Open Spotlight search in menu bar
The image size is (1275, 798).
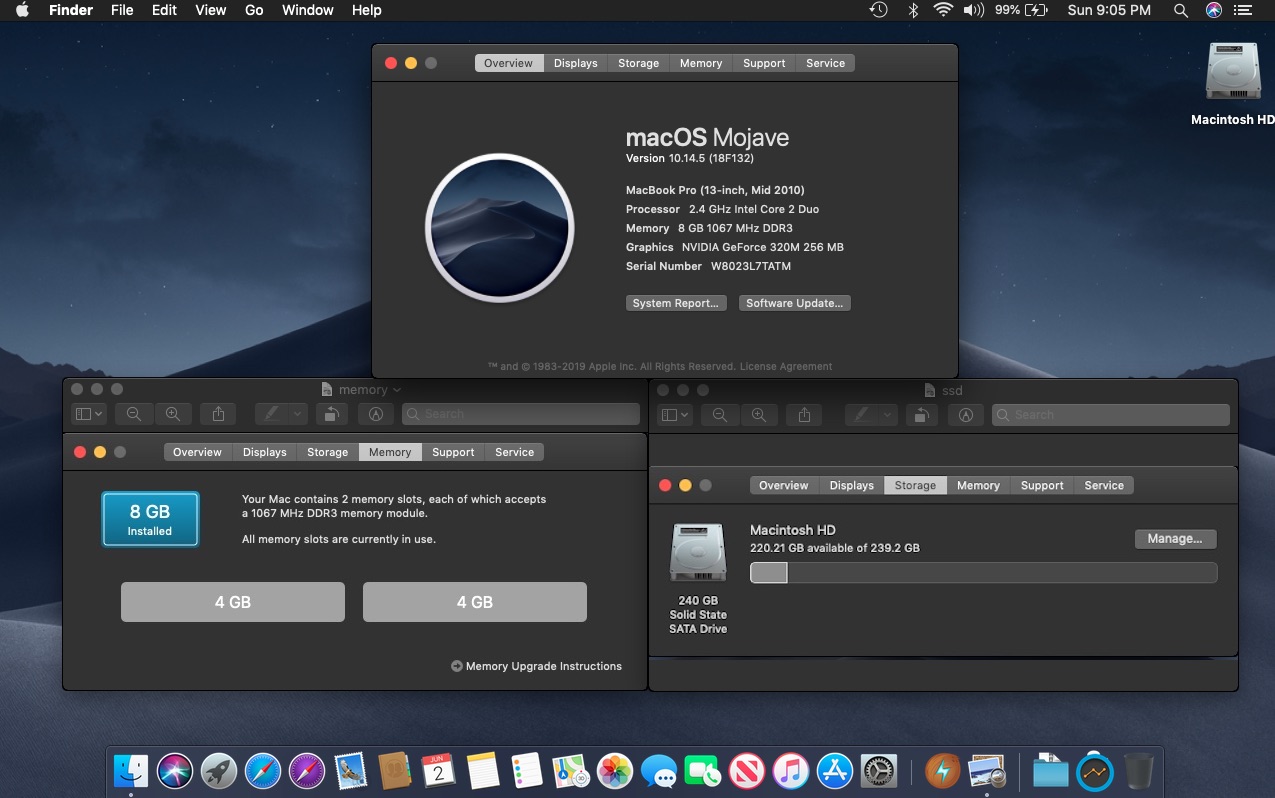1181,10
